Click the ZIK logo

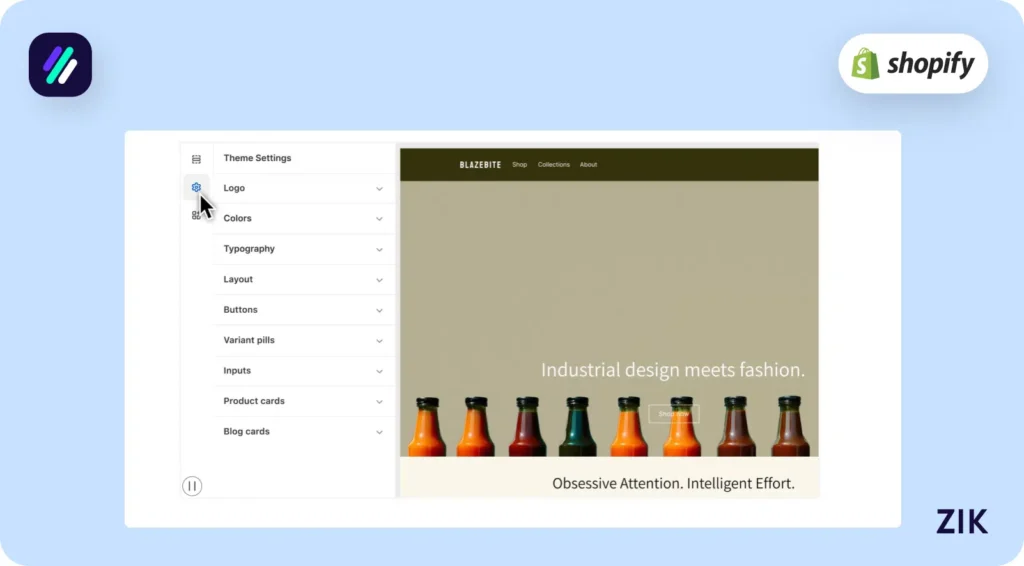coord(961,521)
